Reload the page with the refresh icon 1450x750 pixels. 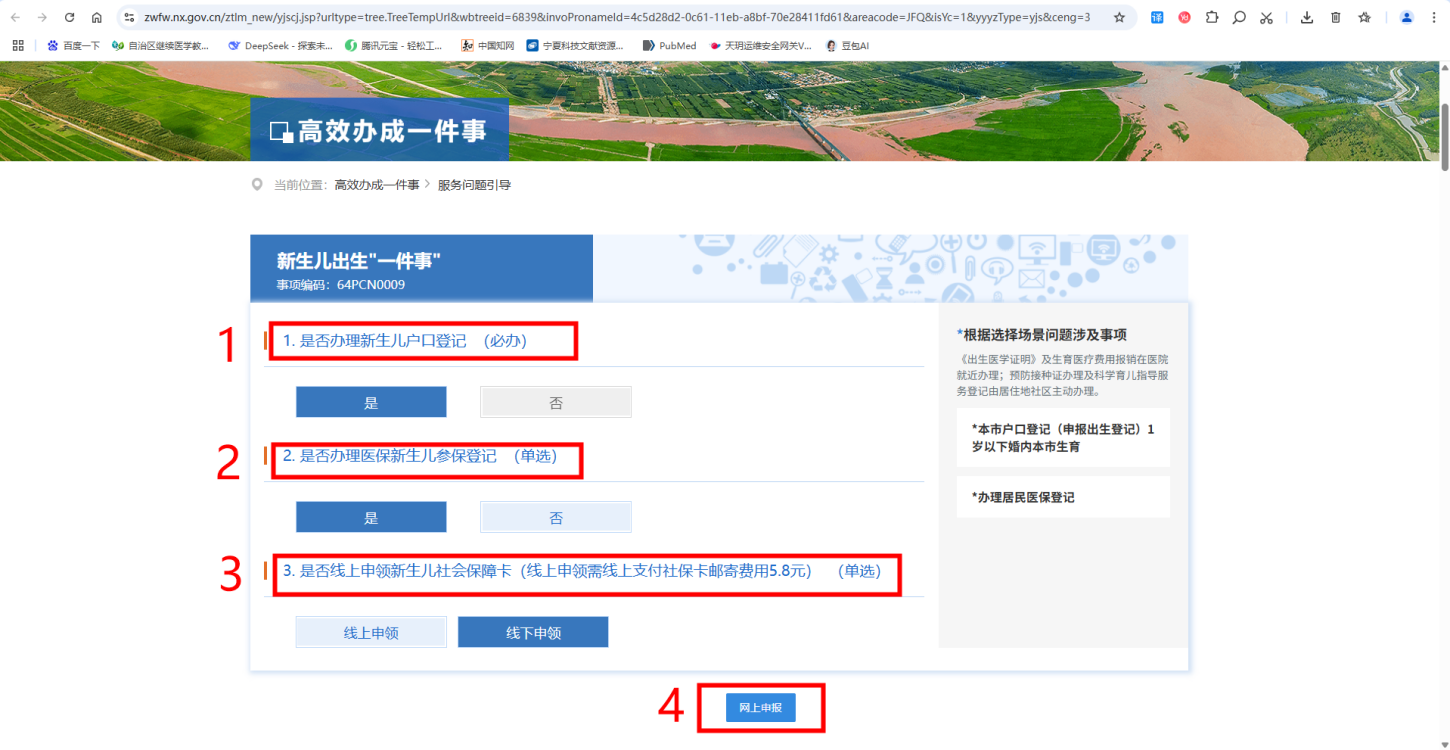click(69, 17)
